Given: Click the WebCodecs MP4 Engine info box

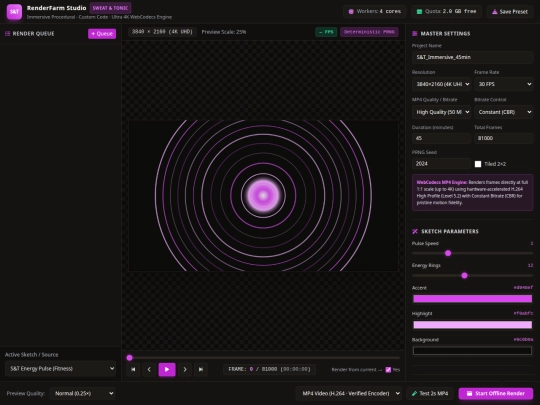Looking at the screenshot, I should click(472, 193).
